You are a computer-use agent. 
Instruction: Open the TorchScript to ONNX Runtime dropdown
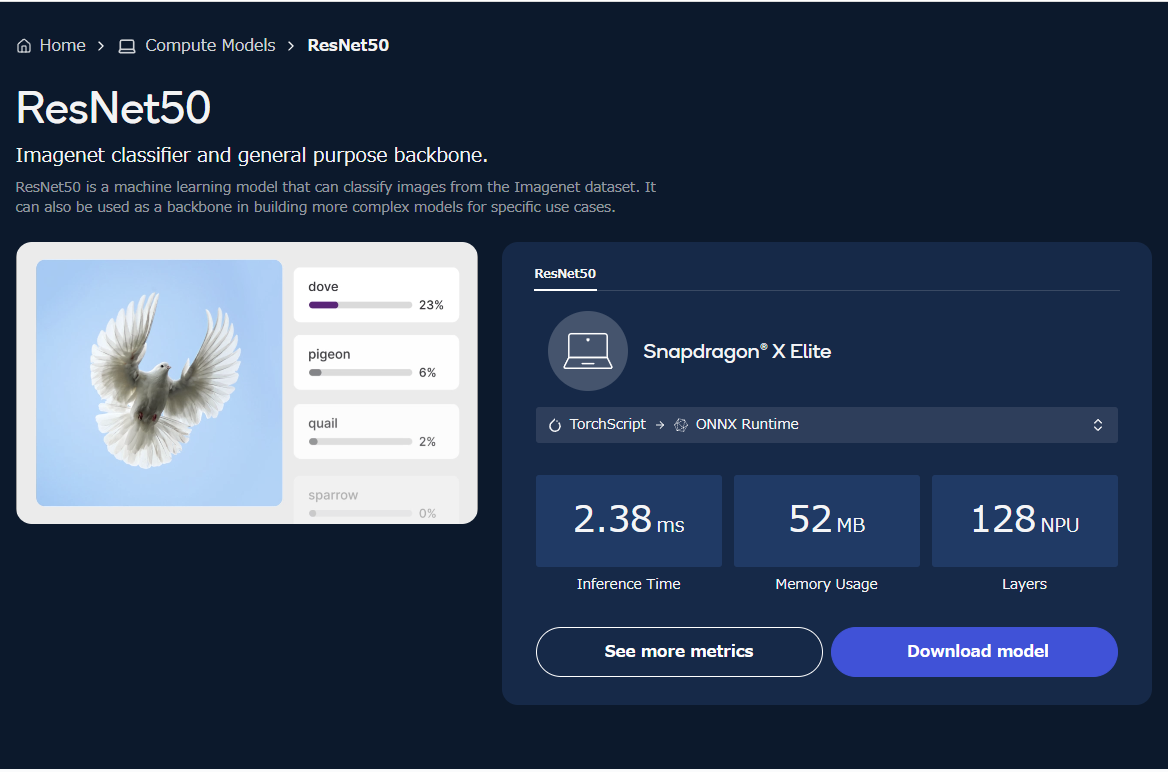(826, 425)
